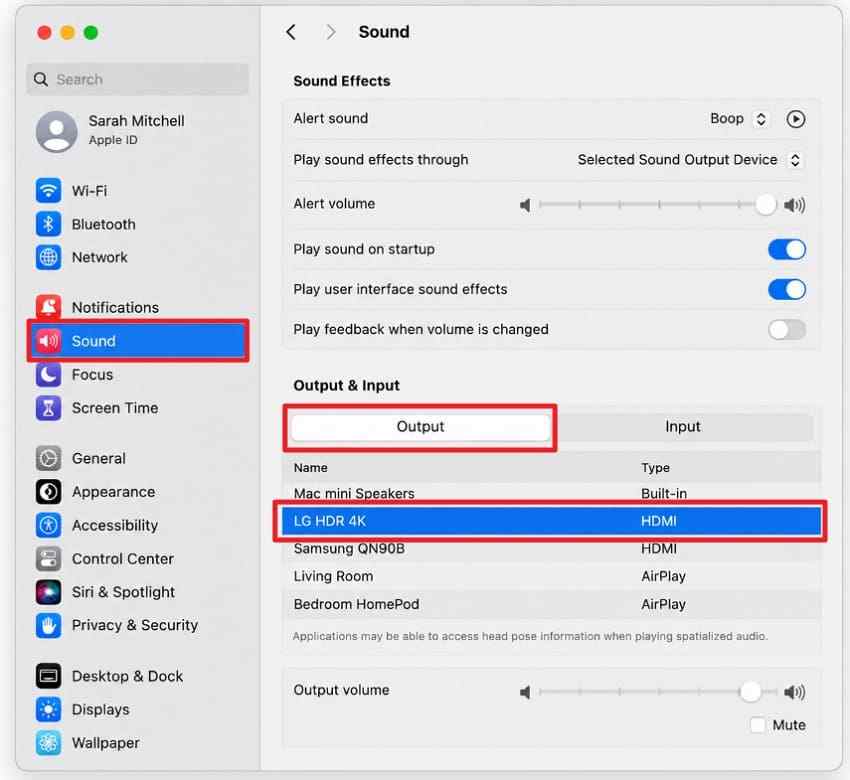Image resolution: width=850 pixels, height=780 pixels.
Task: Select LG HDR 4K output device
Action: point(551,521)
